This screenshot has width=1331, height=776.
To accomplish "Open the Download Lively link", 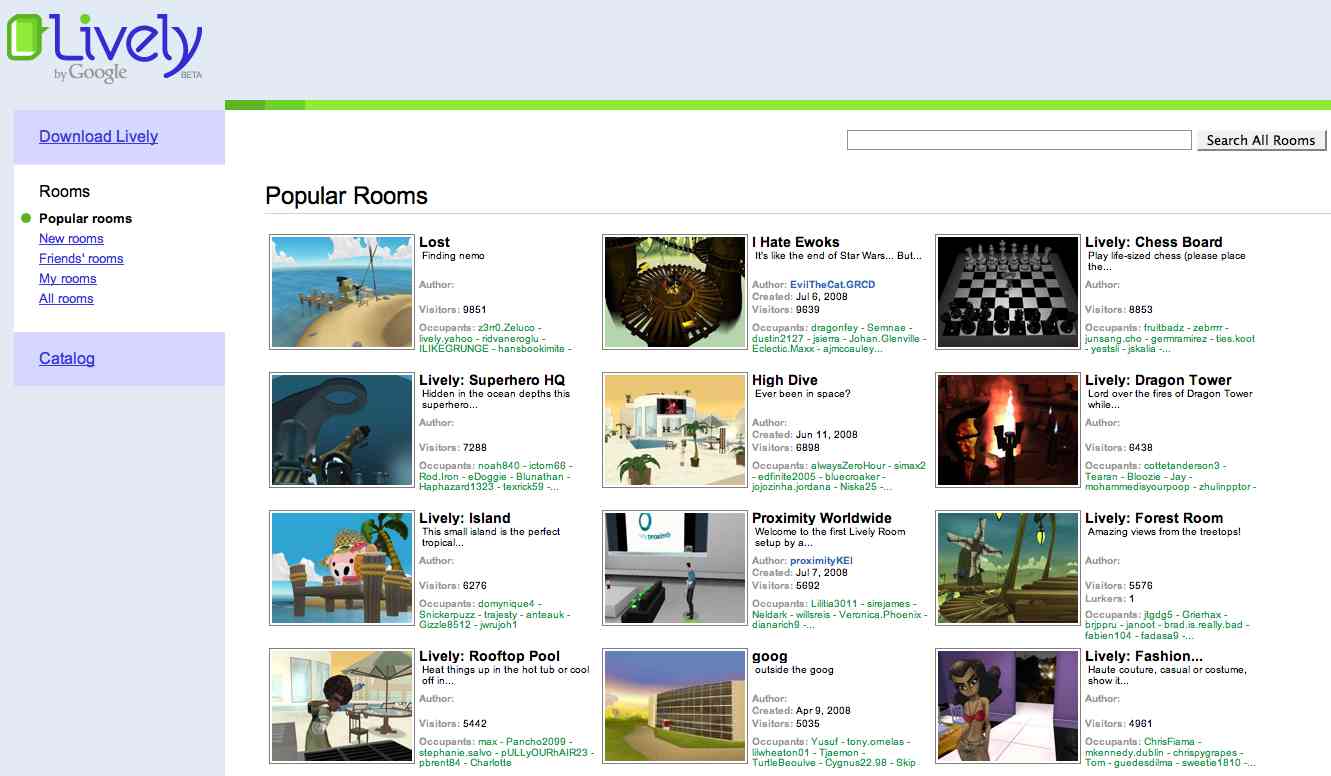I will coord(98,137).
